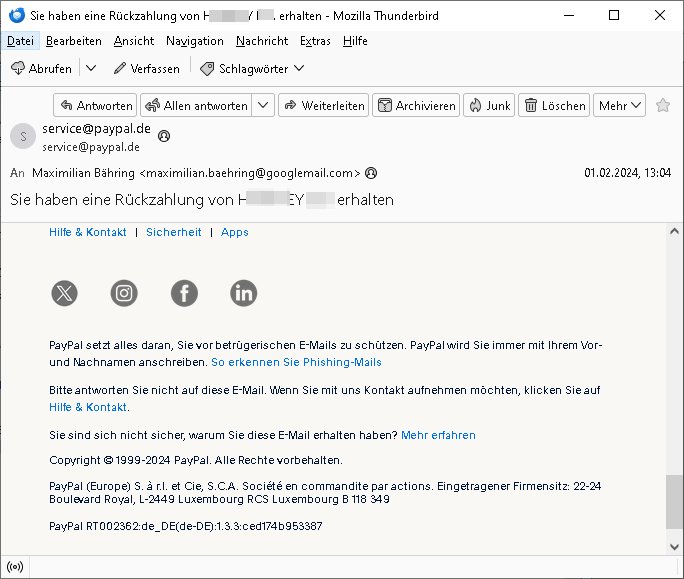Click scrollbar down arrow in message pane
This screenshot has height=579, width=684.
[674, 547]
